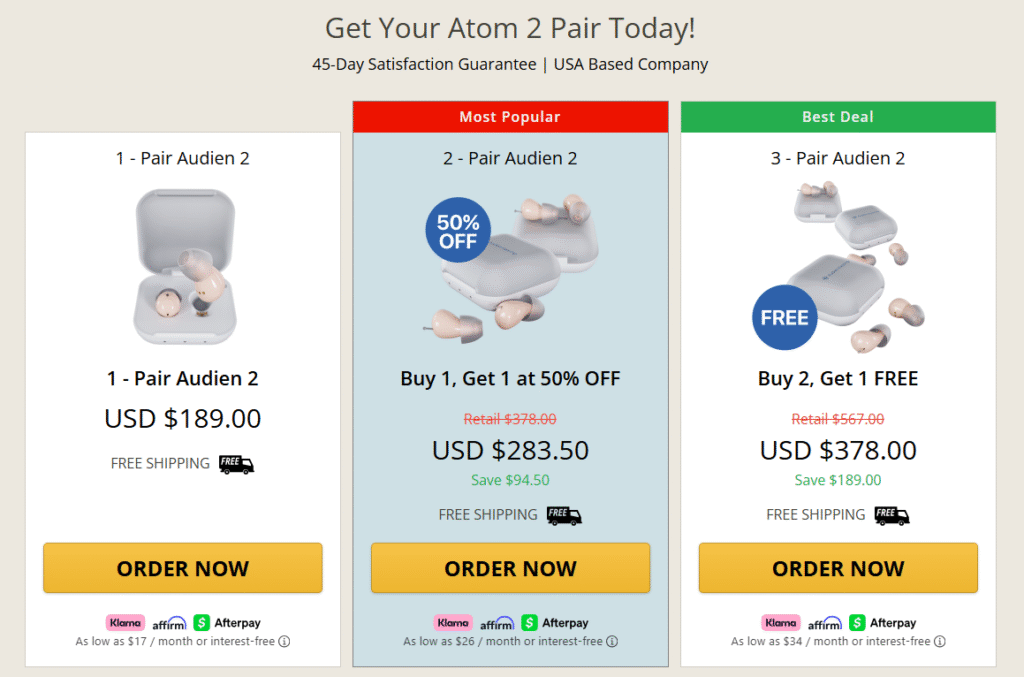Screen dimensions: 1024x677
Task: Order the 1 - Pair Audien 2 now
Action: click(x=183, y=568)
